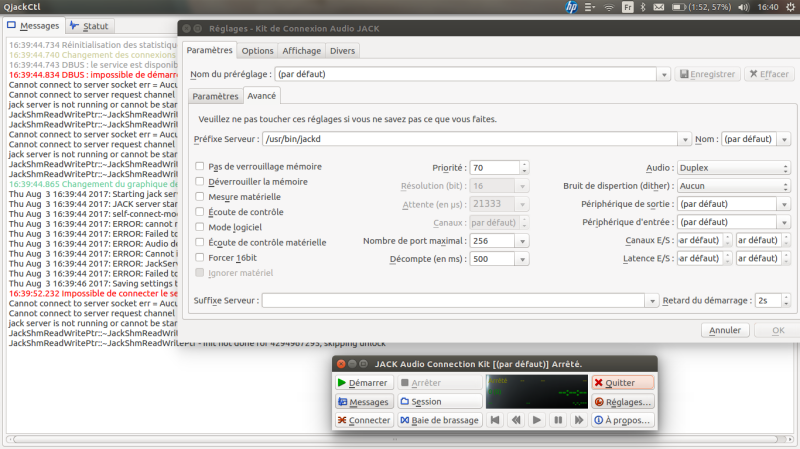Image resolution: width=800 pixels, height=449 pixels.
Task: Enable Mode logiciel checkbox
Action: coord(199,227)
